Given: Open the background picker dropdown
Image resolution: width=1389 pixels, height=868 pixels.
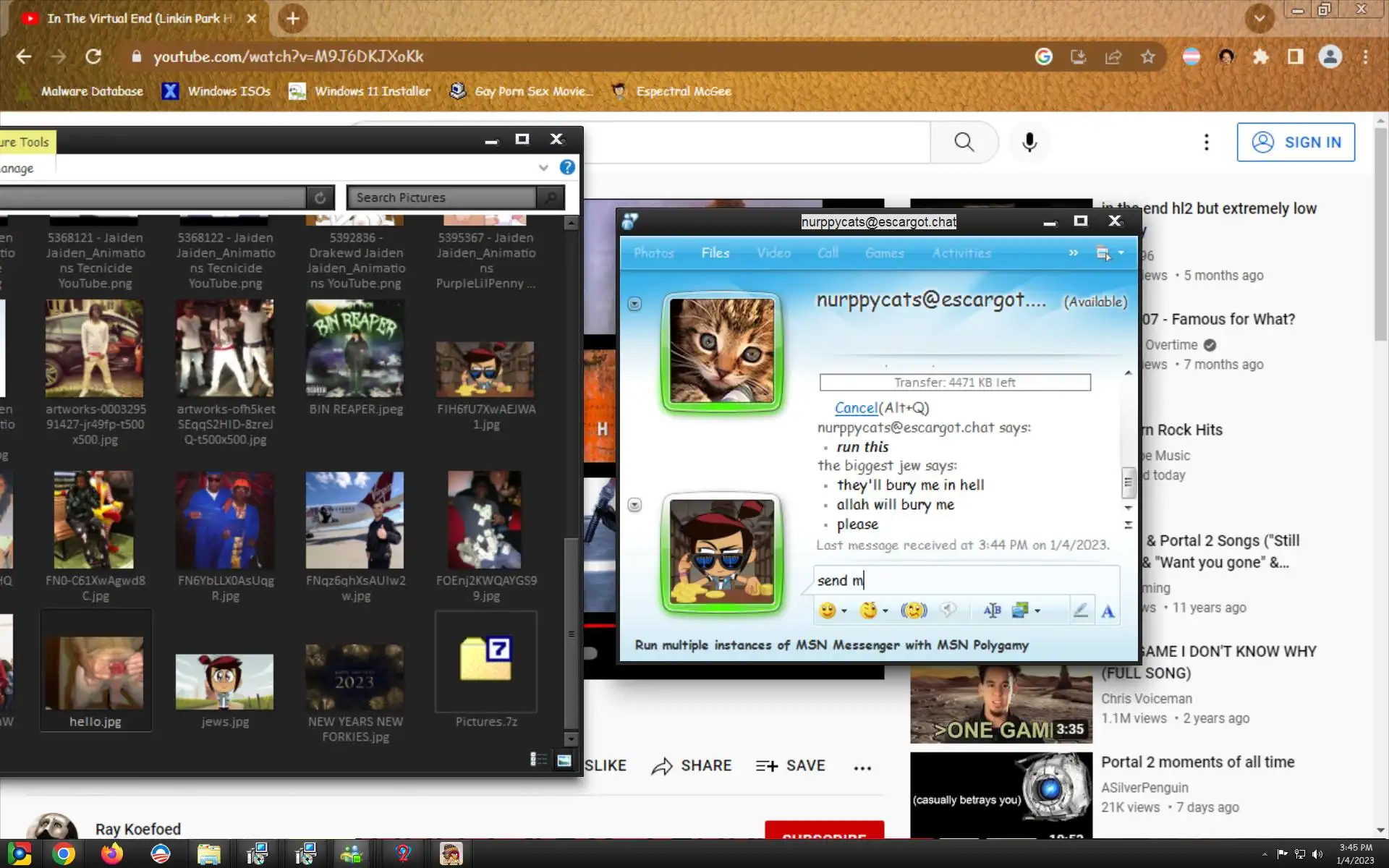Looking at the screenshot, I should tap(1037, 611).
